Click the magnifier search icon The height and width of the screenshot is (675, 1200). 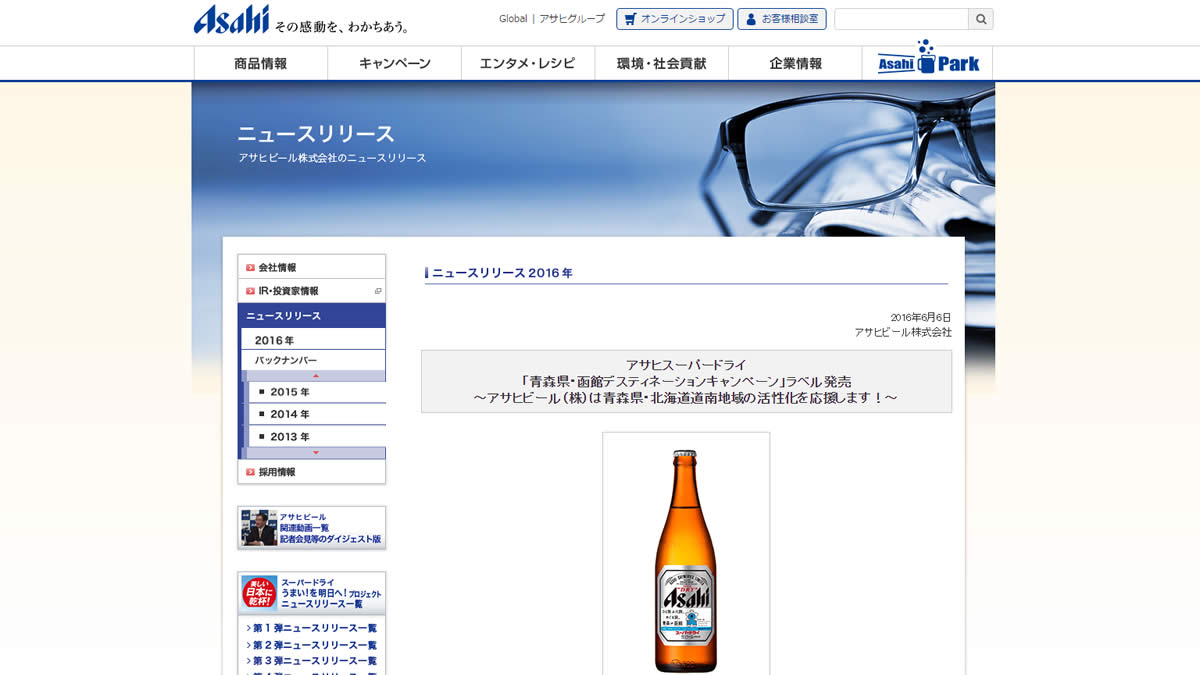coord(981,19)
